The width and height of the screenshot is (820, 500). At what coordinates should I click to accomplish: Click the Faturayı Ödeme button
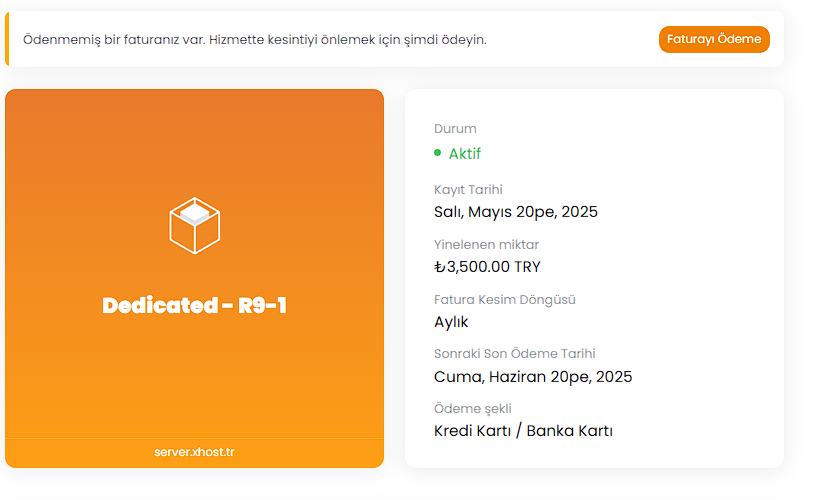coord(714,39)
